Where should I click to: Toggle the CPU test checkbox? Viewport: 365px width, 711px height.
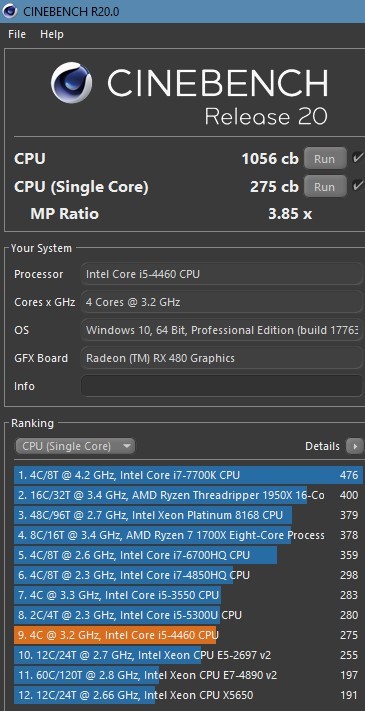coord(358,158)
